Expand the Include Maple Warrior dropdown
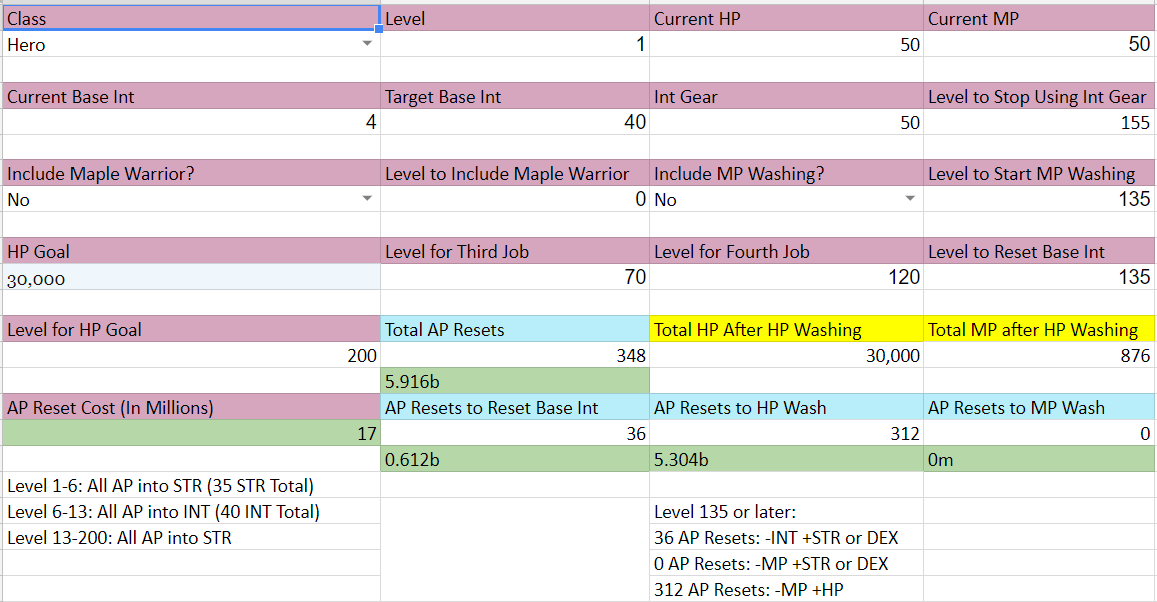This screenshot has width=1157, height=602. 368,200
